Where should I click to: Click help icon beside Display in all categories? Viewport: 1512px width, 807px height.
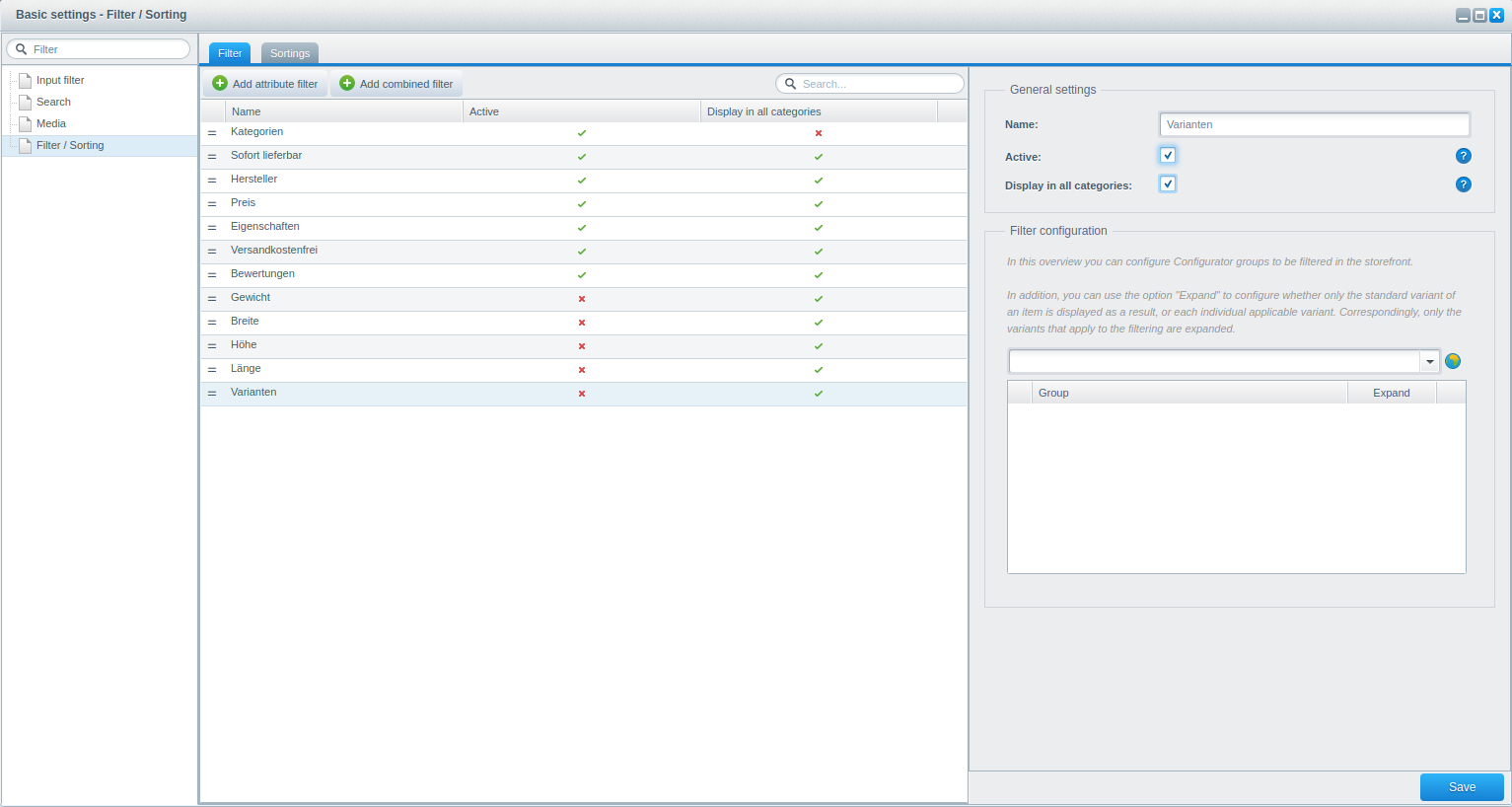coord(1464,184)
